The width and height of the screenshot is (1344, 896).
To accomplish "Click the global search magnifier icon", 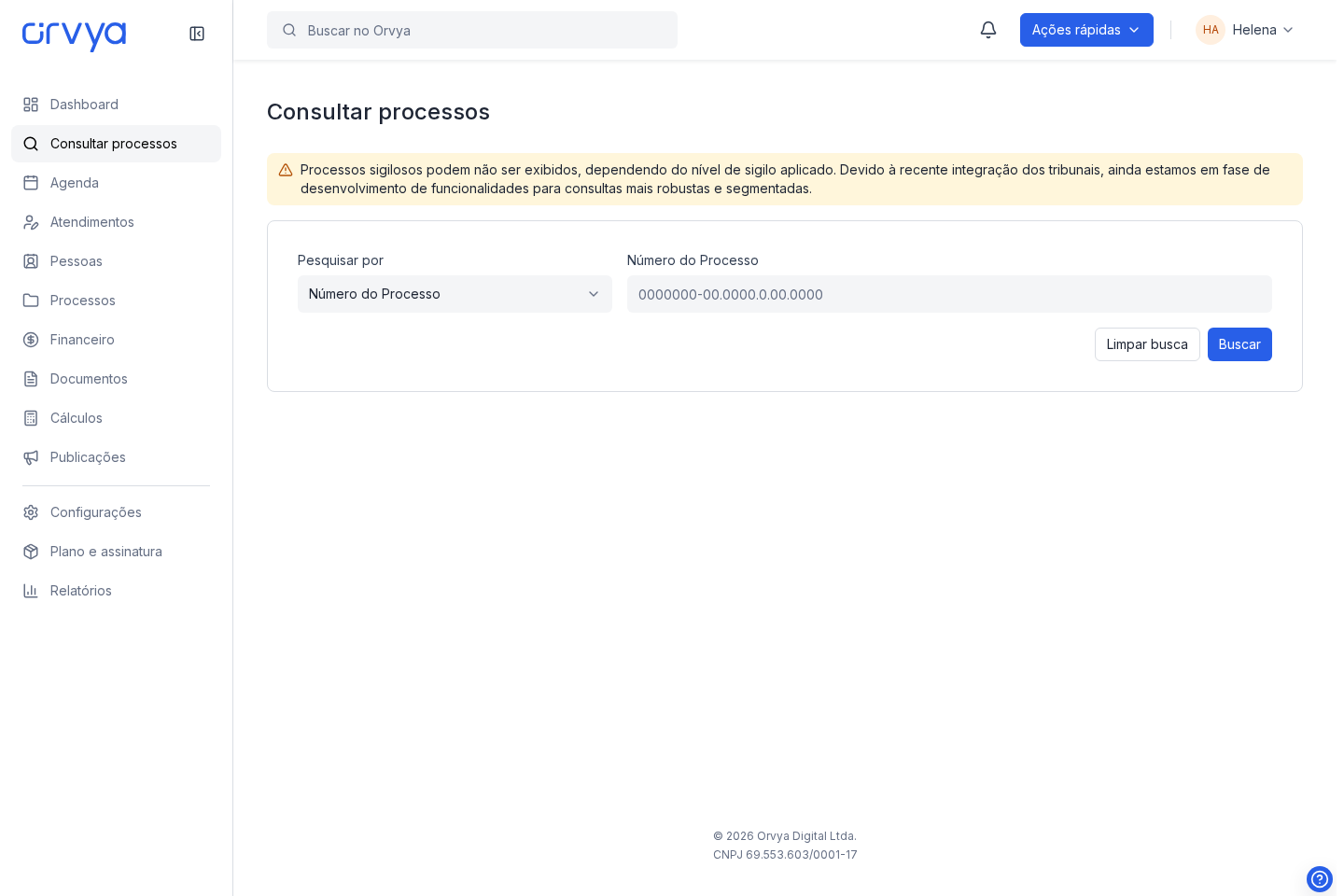I will click(x=289, y=30).
